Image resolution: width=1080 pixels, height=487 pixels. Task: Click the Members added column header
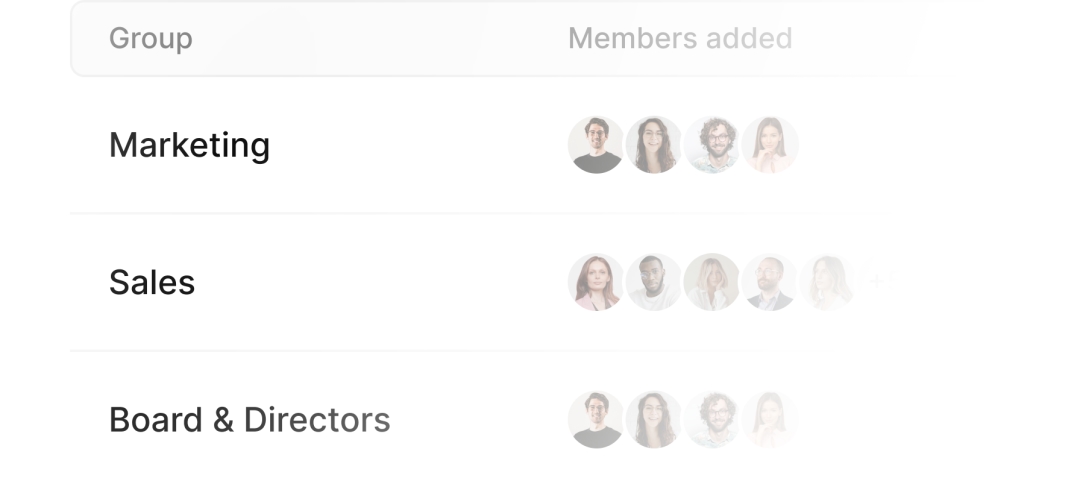[x=680, y=39]
